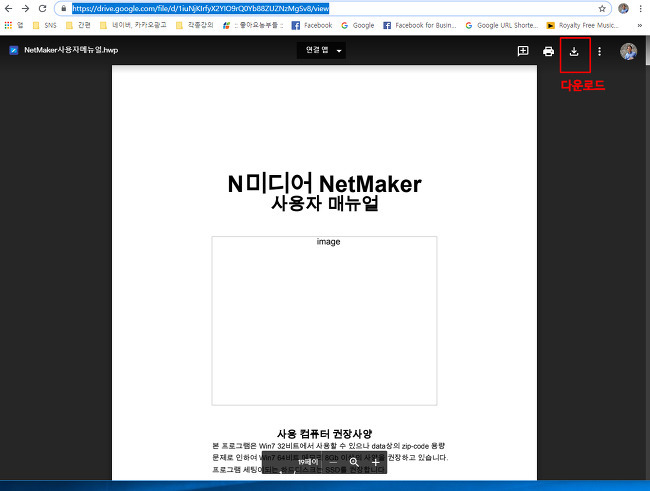Reset zoom with magnifier icon
The width and height of the screenshot is (650, 491).
pyautogui.click(x=354, y=462)
